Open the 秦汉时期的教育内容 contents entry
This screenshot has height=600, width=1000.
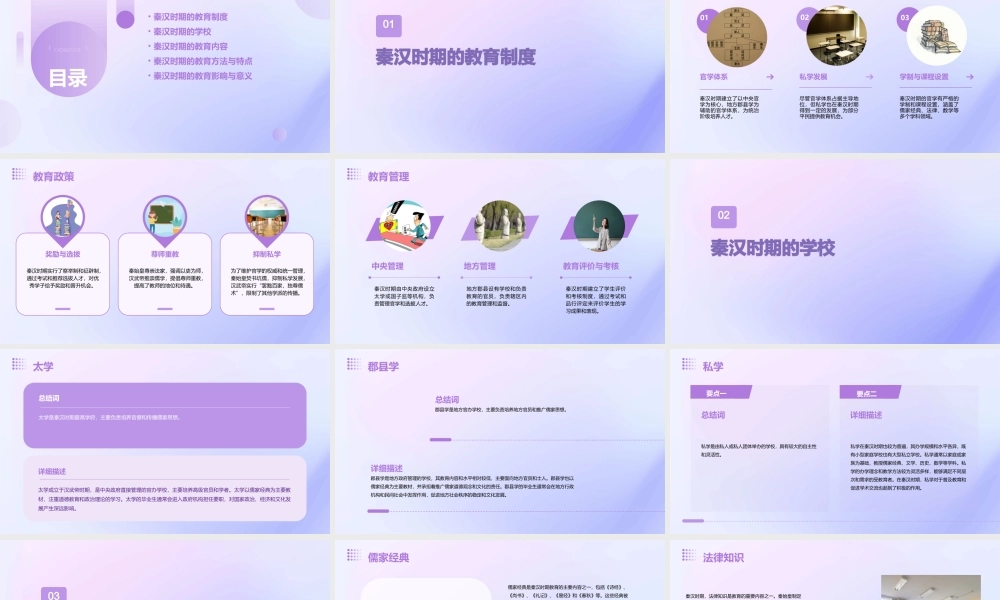click(x=190, y=46)
